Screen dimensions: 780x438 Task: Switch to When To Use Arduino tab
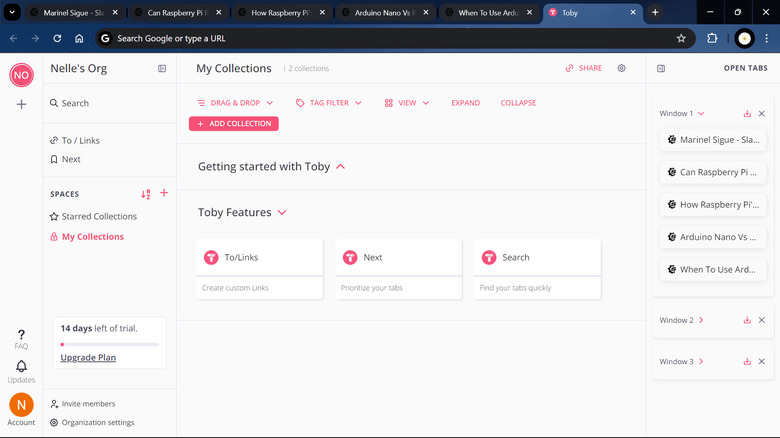(488, 13)
